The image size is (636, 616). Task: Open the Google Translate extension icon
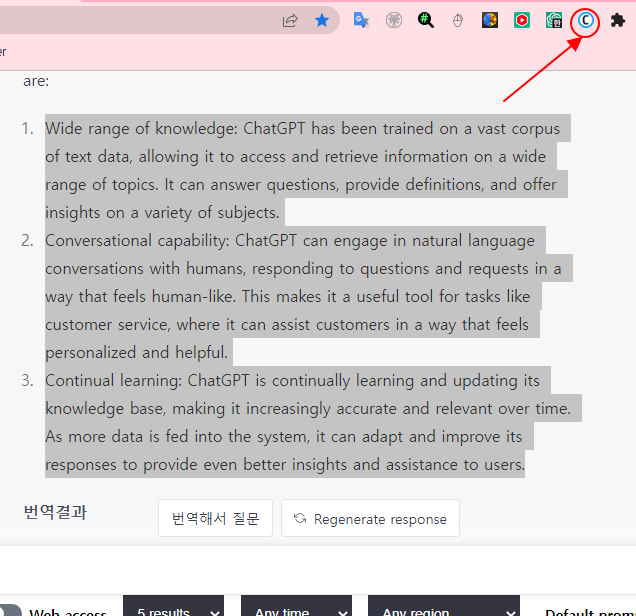(361, 20)
